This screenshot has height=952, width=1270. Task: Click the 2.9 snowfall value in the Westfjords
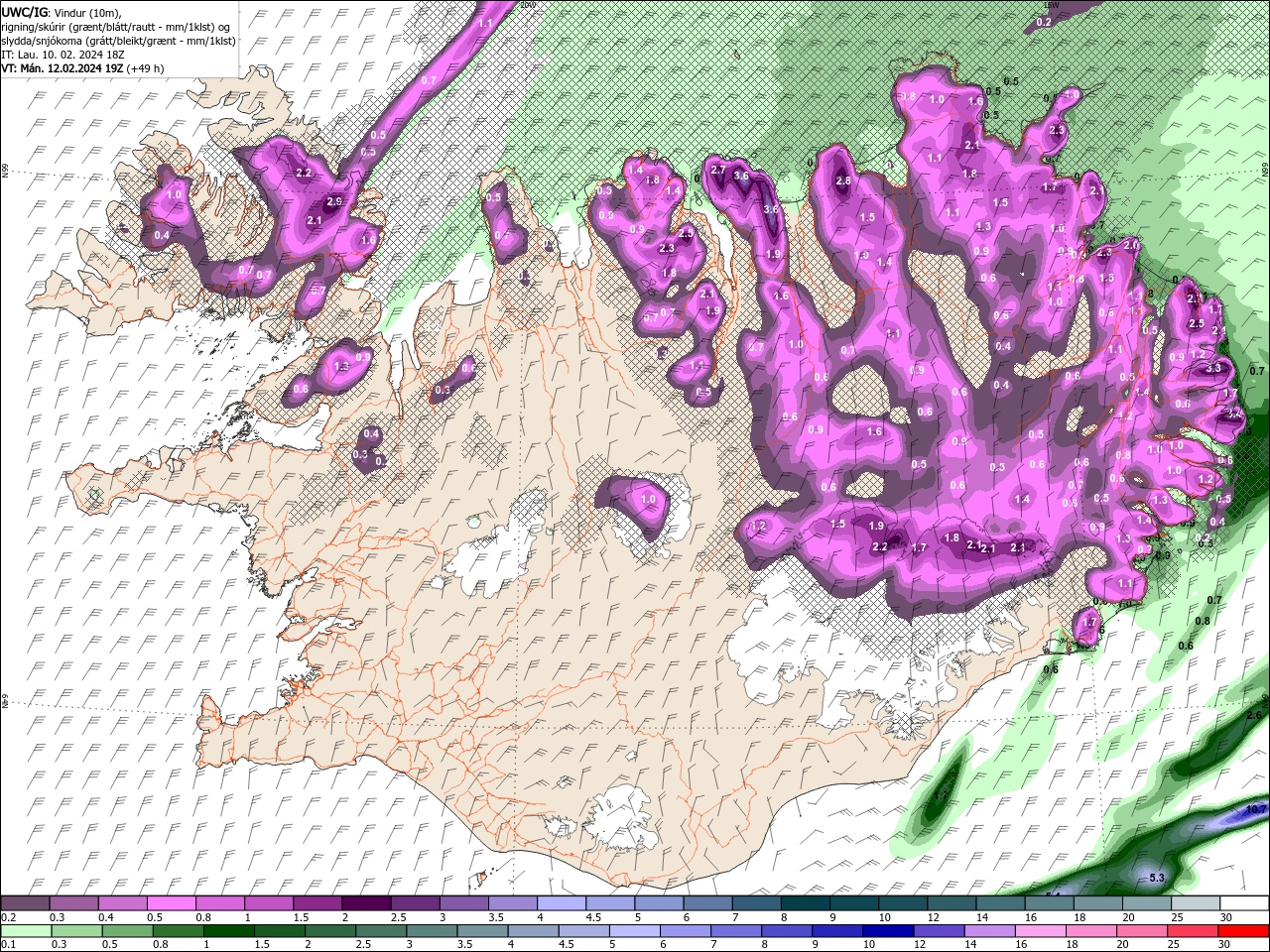(334, 201)
